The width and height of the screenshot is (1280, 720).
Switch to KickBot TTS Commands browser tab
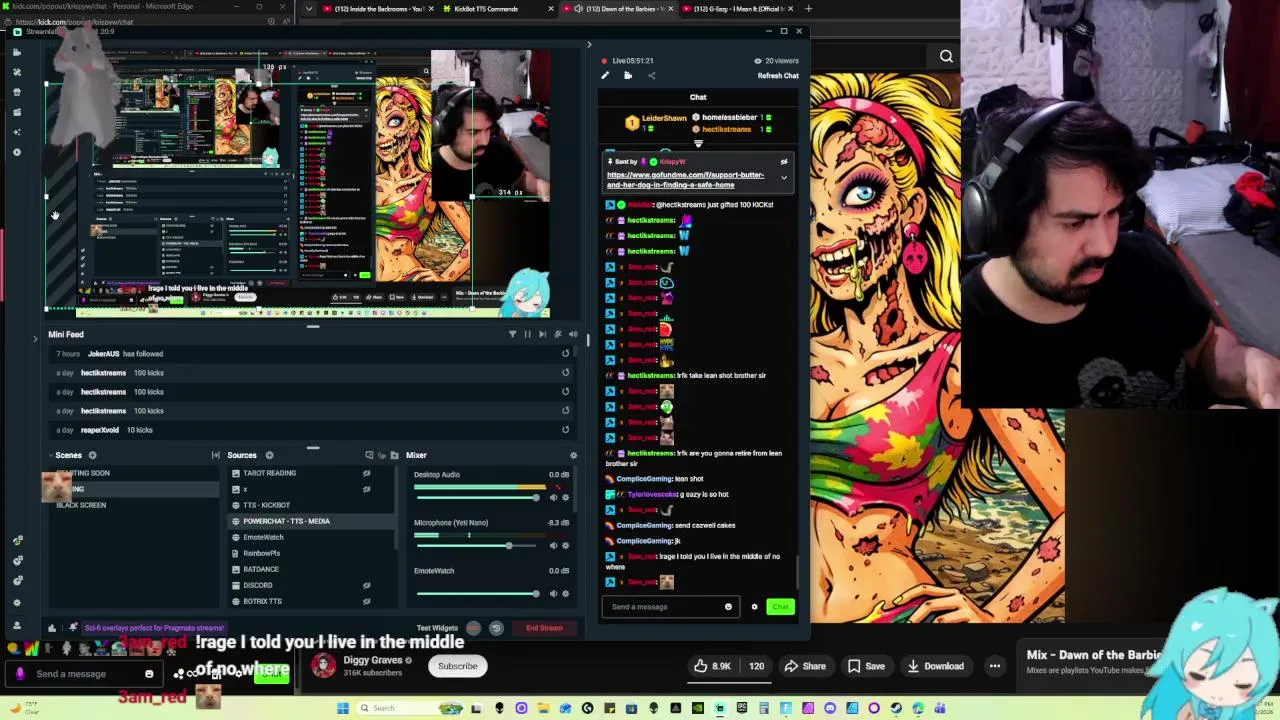click(494, 9)
